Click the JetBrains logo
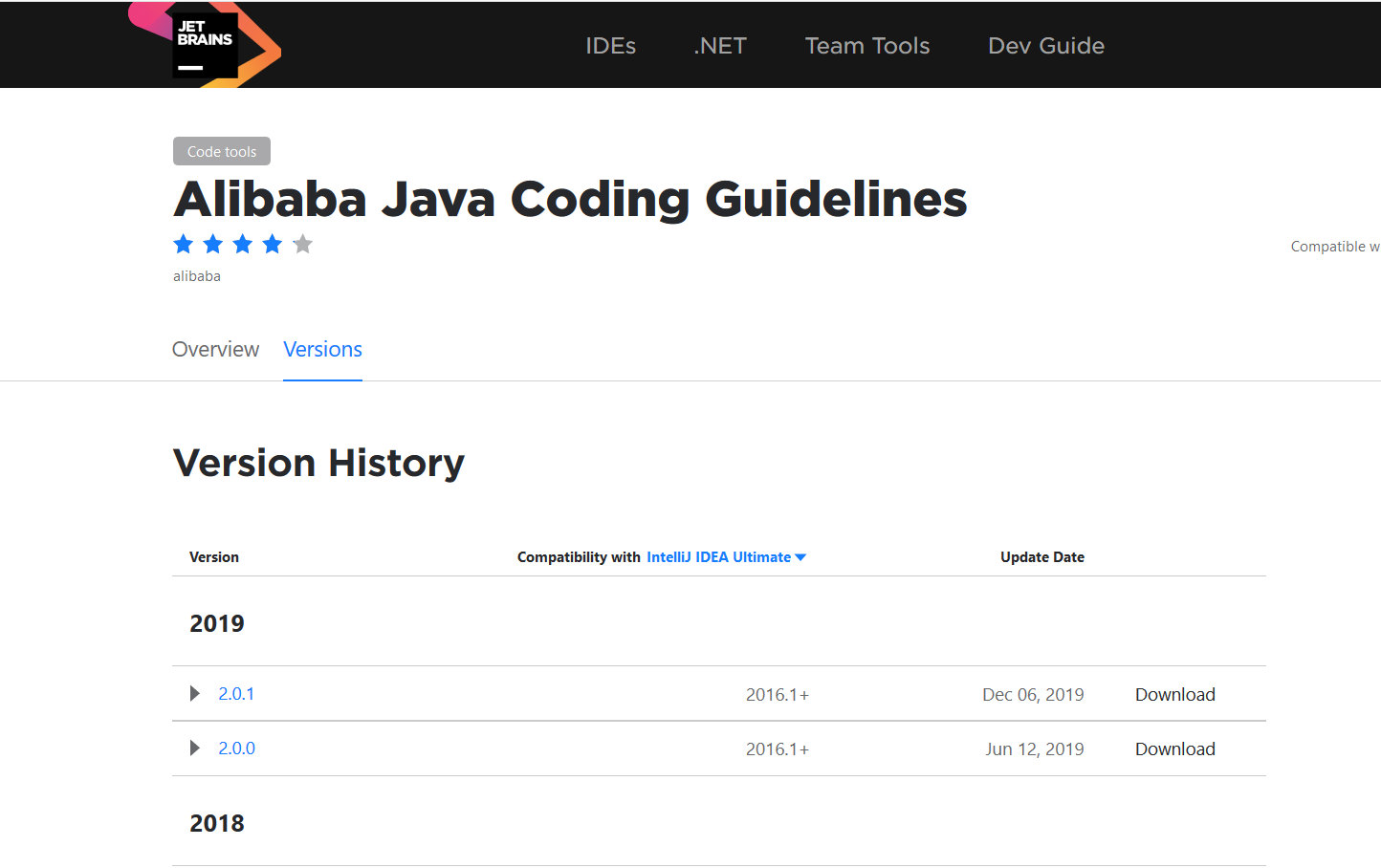 pos(205,45)
